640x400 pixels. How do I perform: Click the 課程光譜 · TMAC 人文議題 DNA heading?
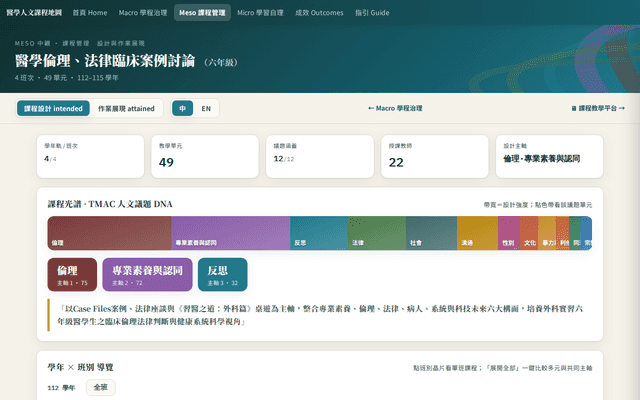[x=110, y=204]
